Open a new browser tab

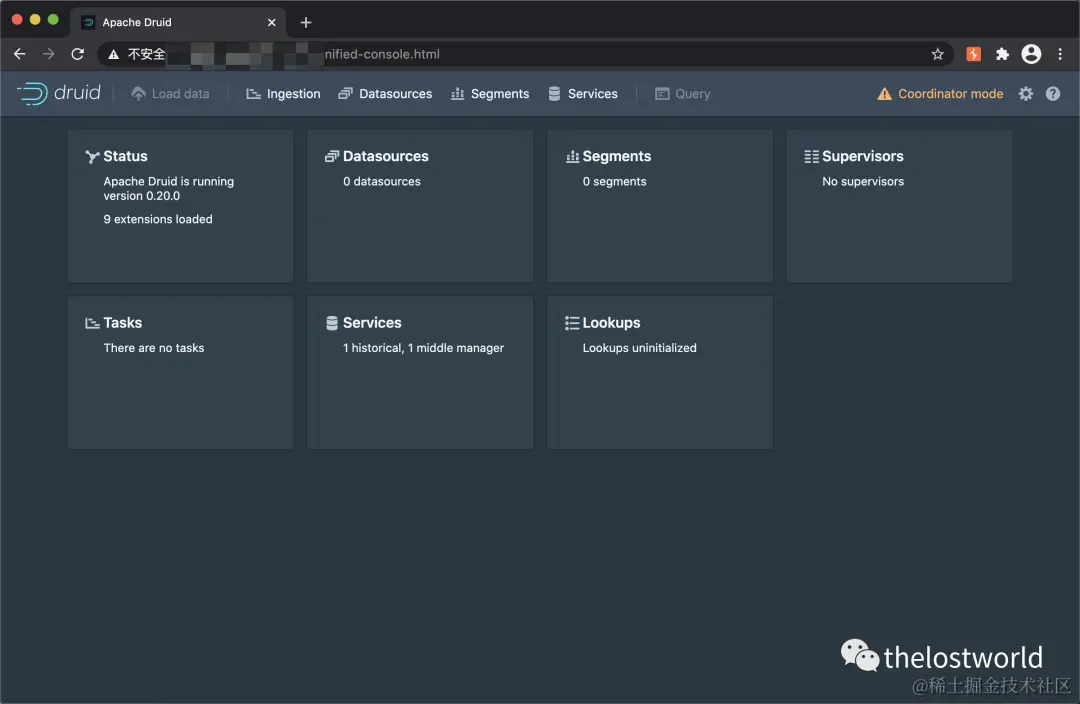306,22
